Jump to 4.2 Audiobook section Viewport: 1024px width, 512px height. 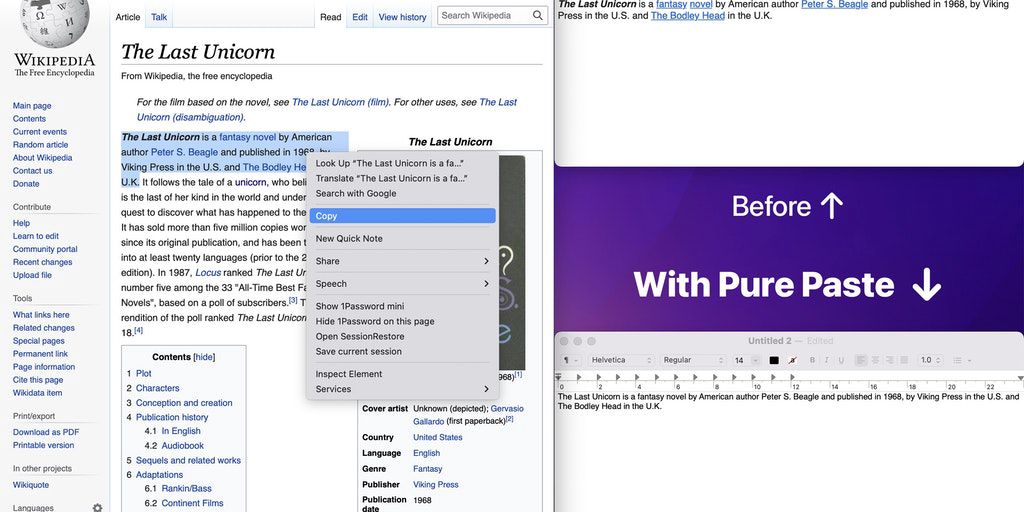pos(174,445)
